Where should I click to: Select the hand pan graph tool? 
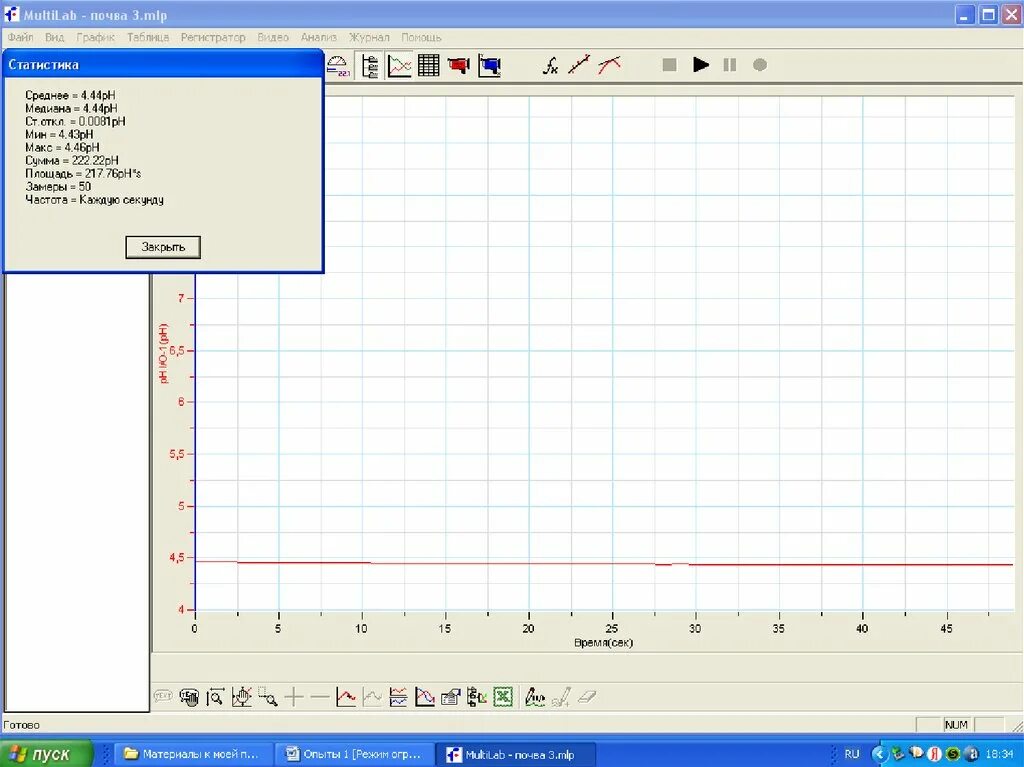(242, 697)
